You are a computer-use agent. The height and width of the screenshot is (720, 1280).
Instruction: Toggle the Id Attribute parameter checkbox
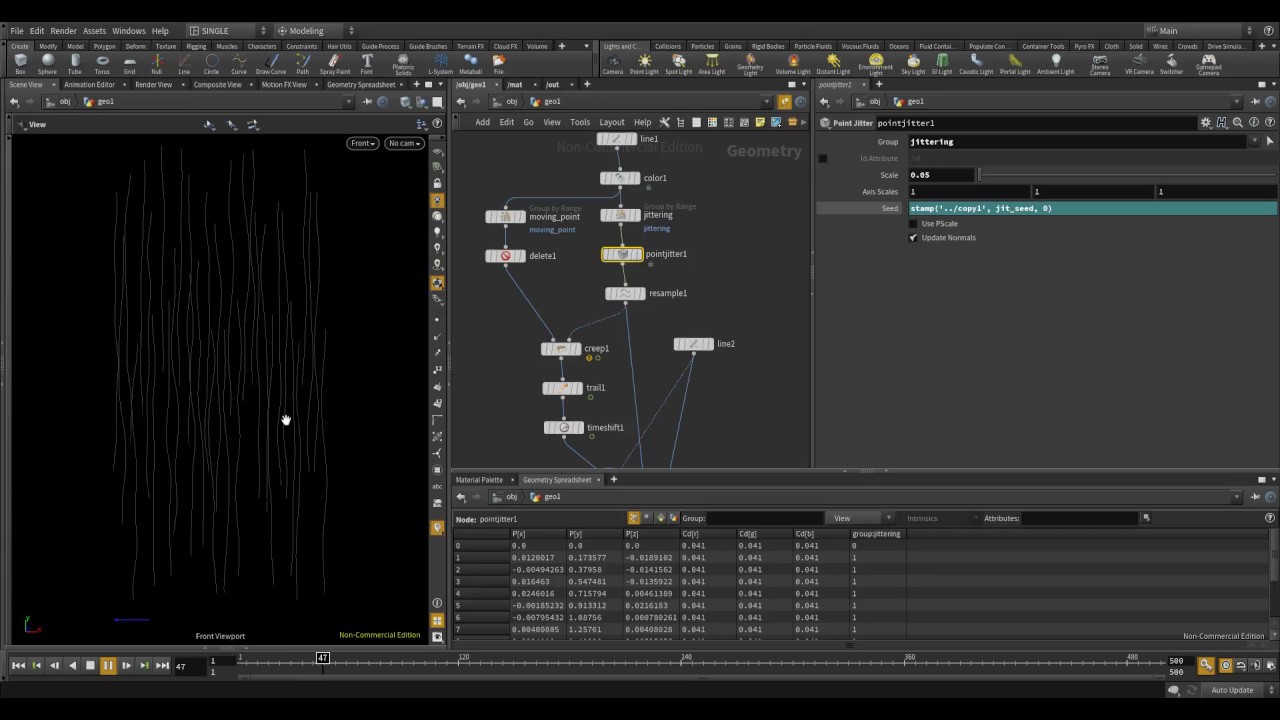tap(823, 158)
